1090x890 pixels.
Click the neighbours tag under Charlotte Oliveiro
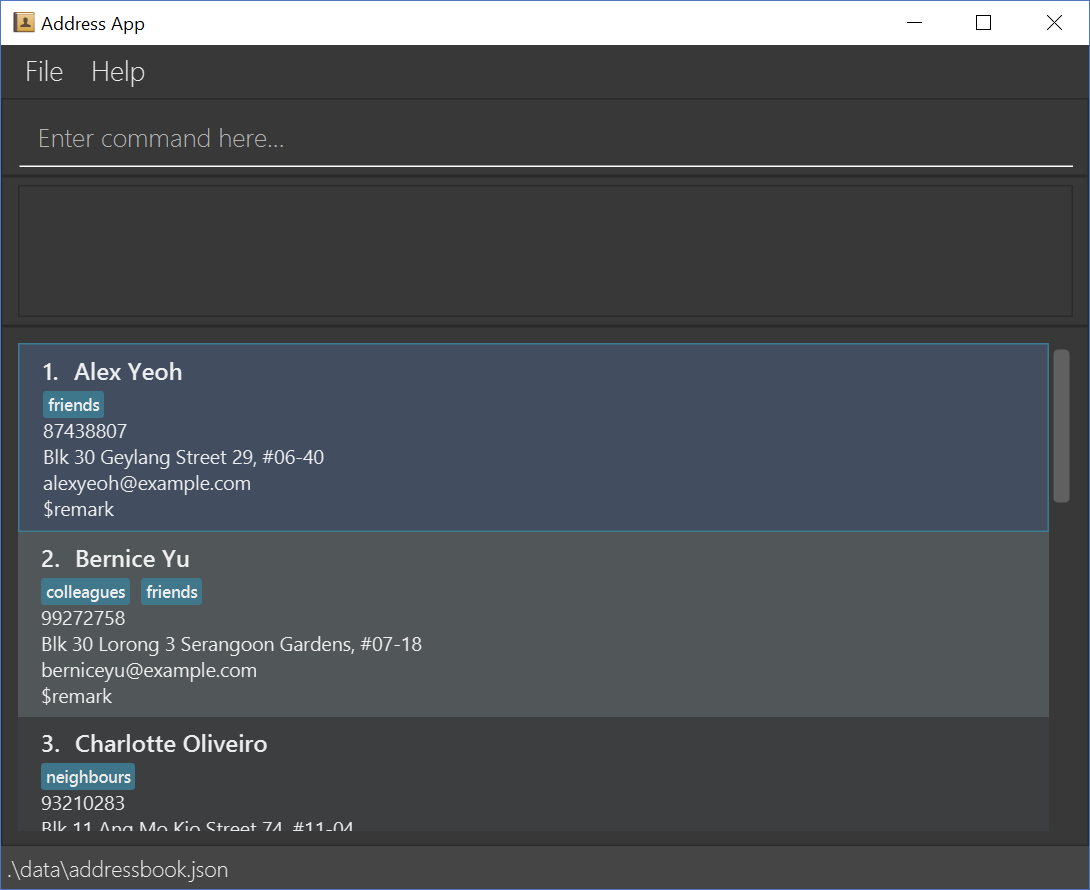(x=88, y=777)
